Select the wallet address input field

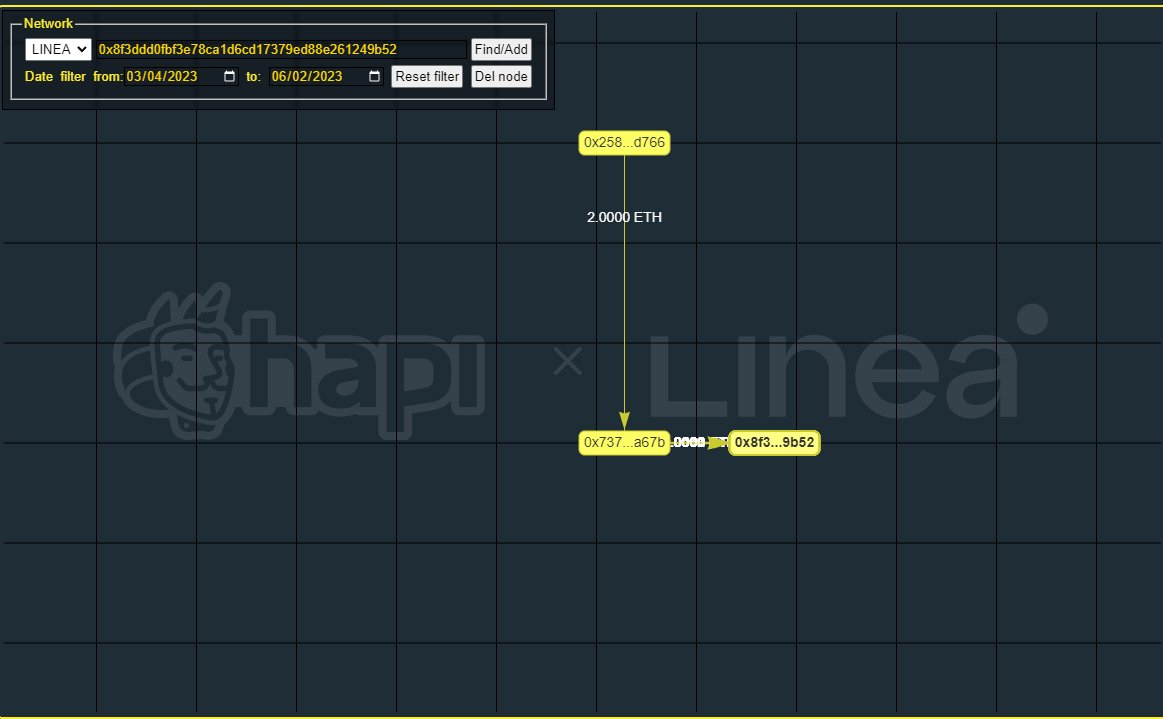click(278, 48)
